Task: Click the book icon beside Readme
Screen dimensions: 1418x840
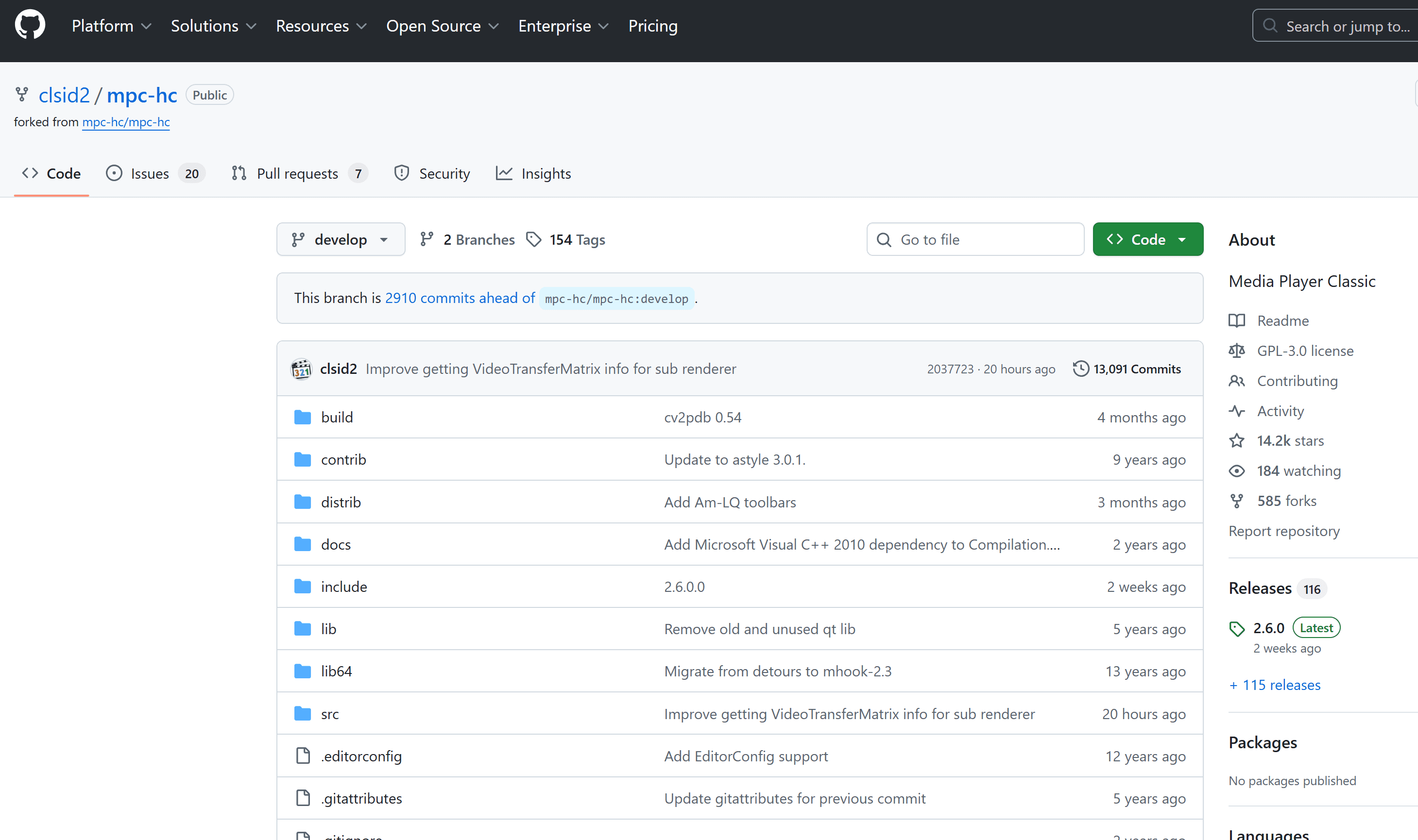Action: 1237,321
